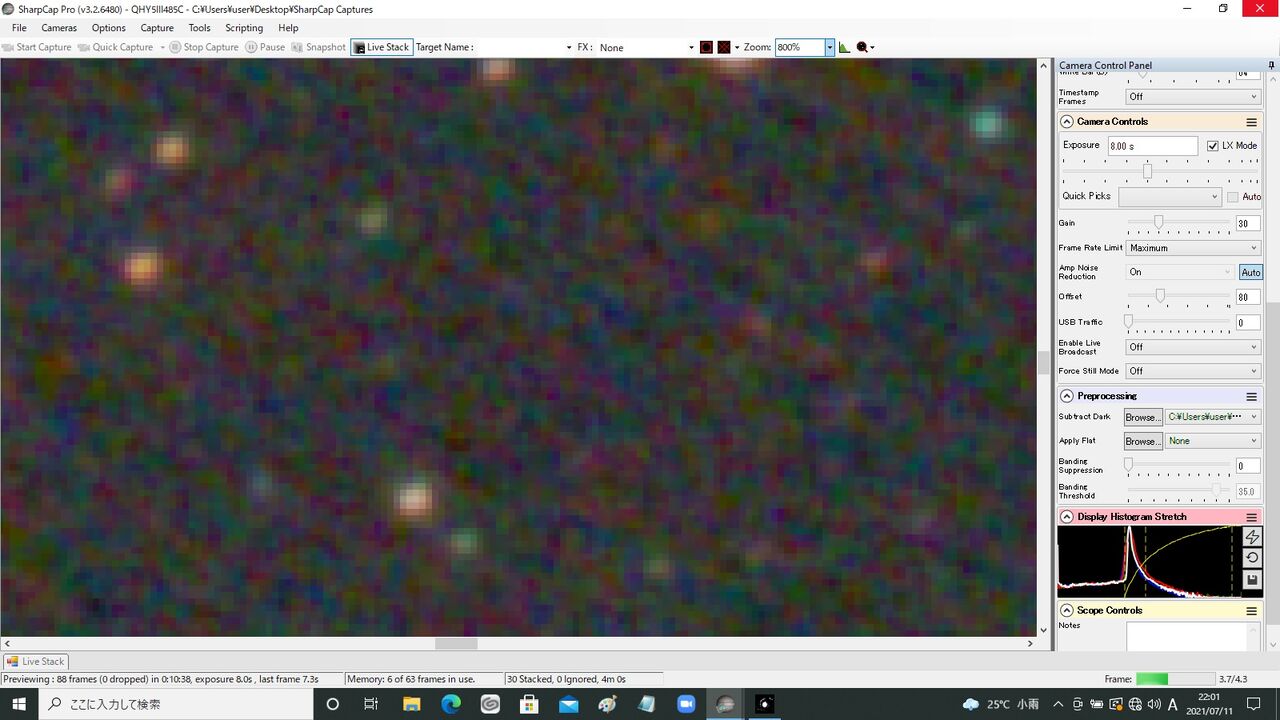1280x720 pixels.
Task: Click the Windows Start button
Action: coord(20,704)
